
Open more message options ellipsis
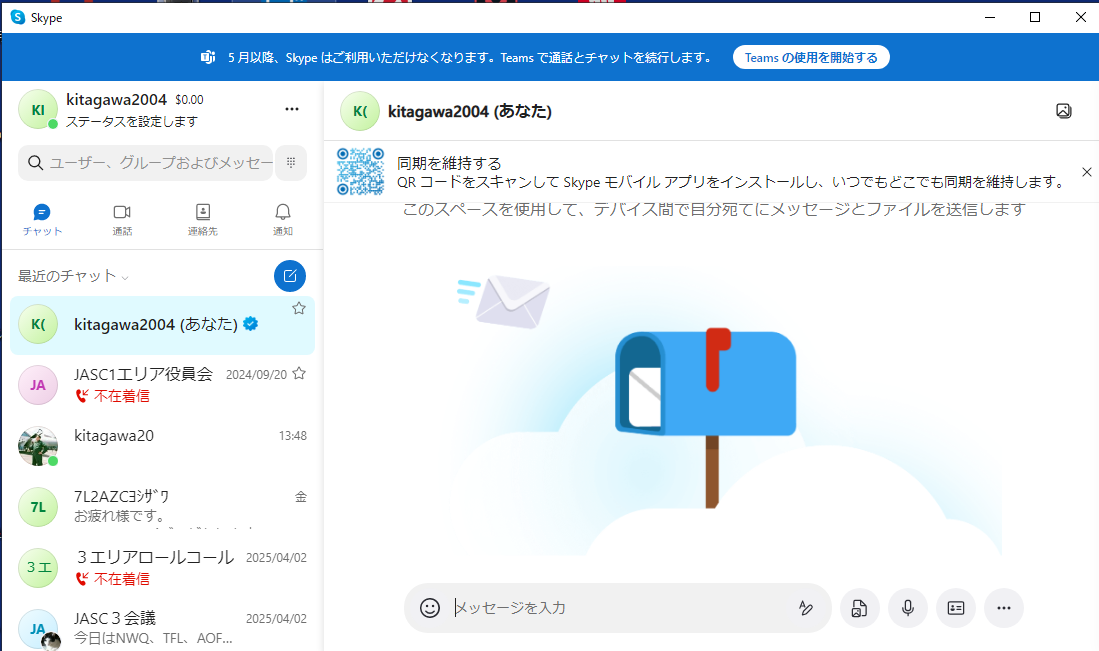(1004, 608)
